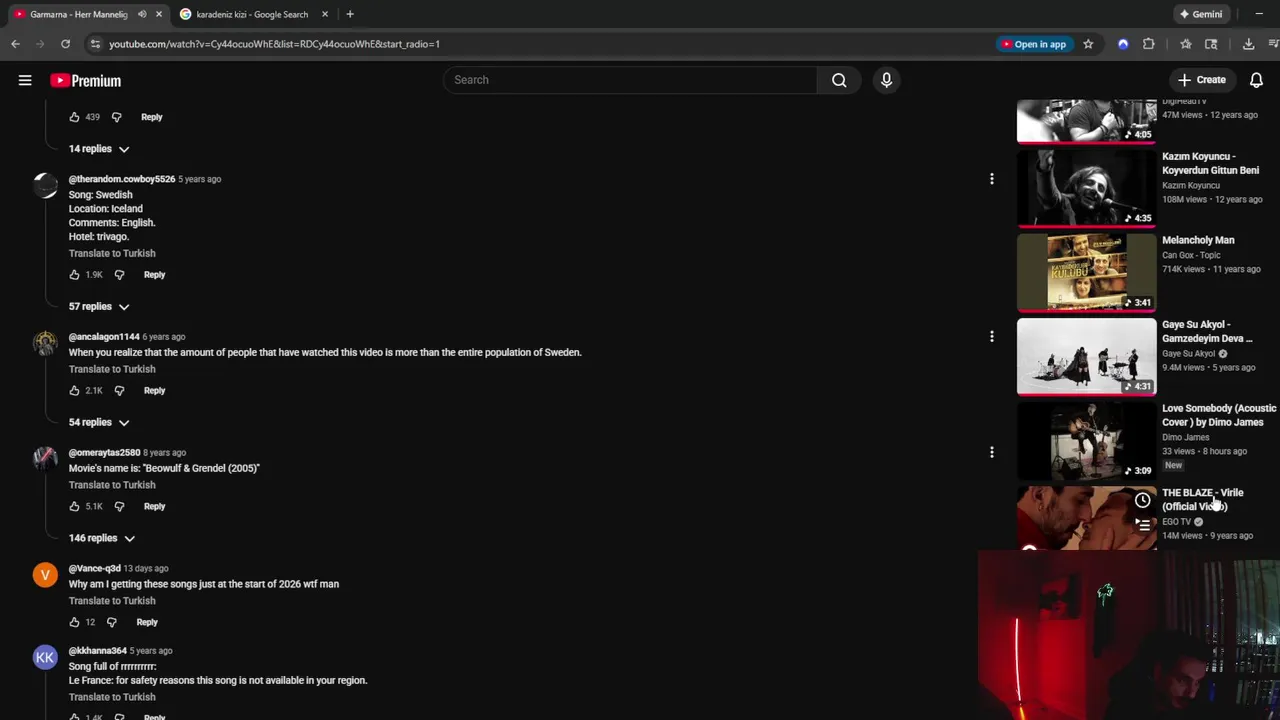Mute the Garmarna tab audio

pos(142,14)
